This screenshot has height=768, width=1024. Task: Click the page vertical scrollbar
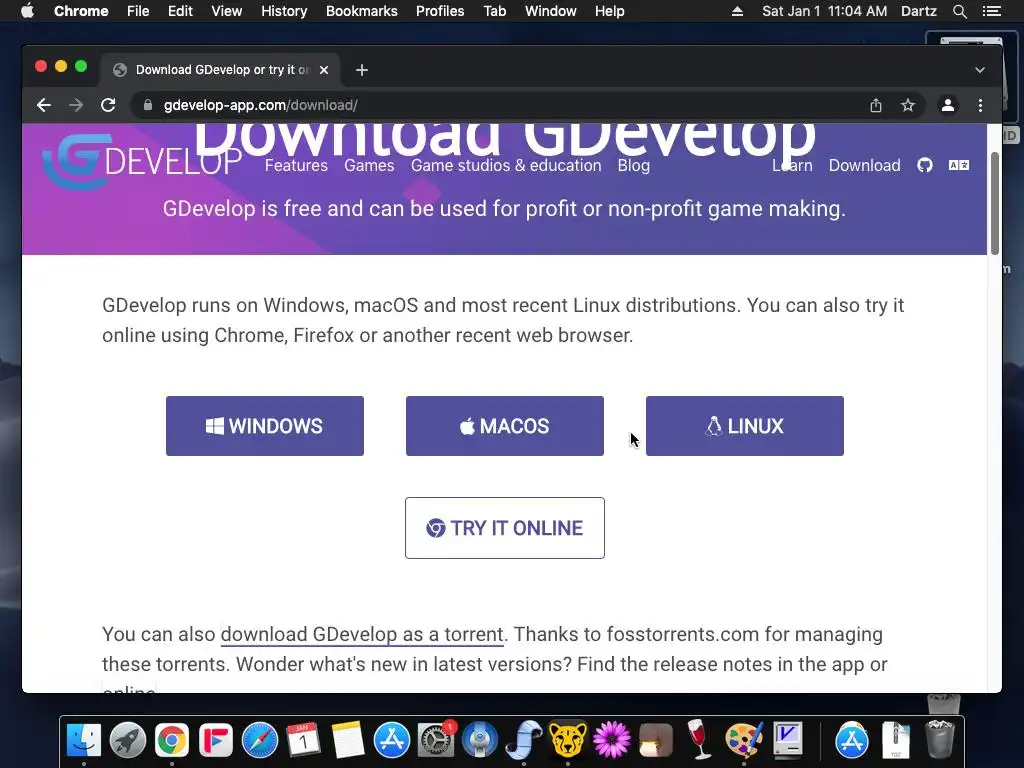click(995, 203)
